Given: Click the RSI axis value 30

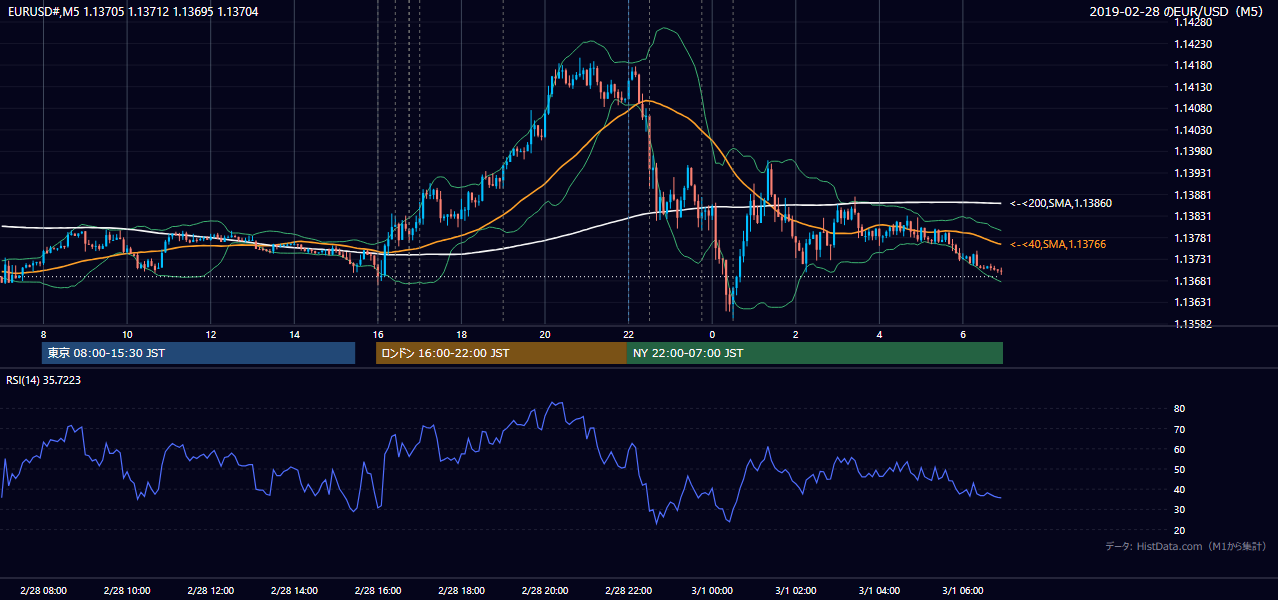Looking at the screenshot, I should (1179, 510).
